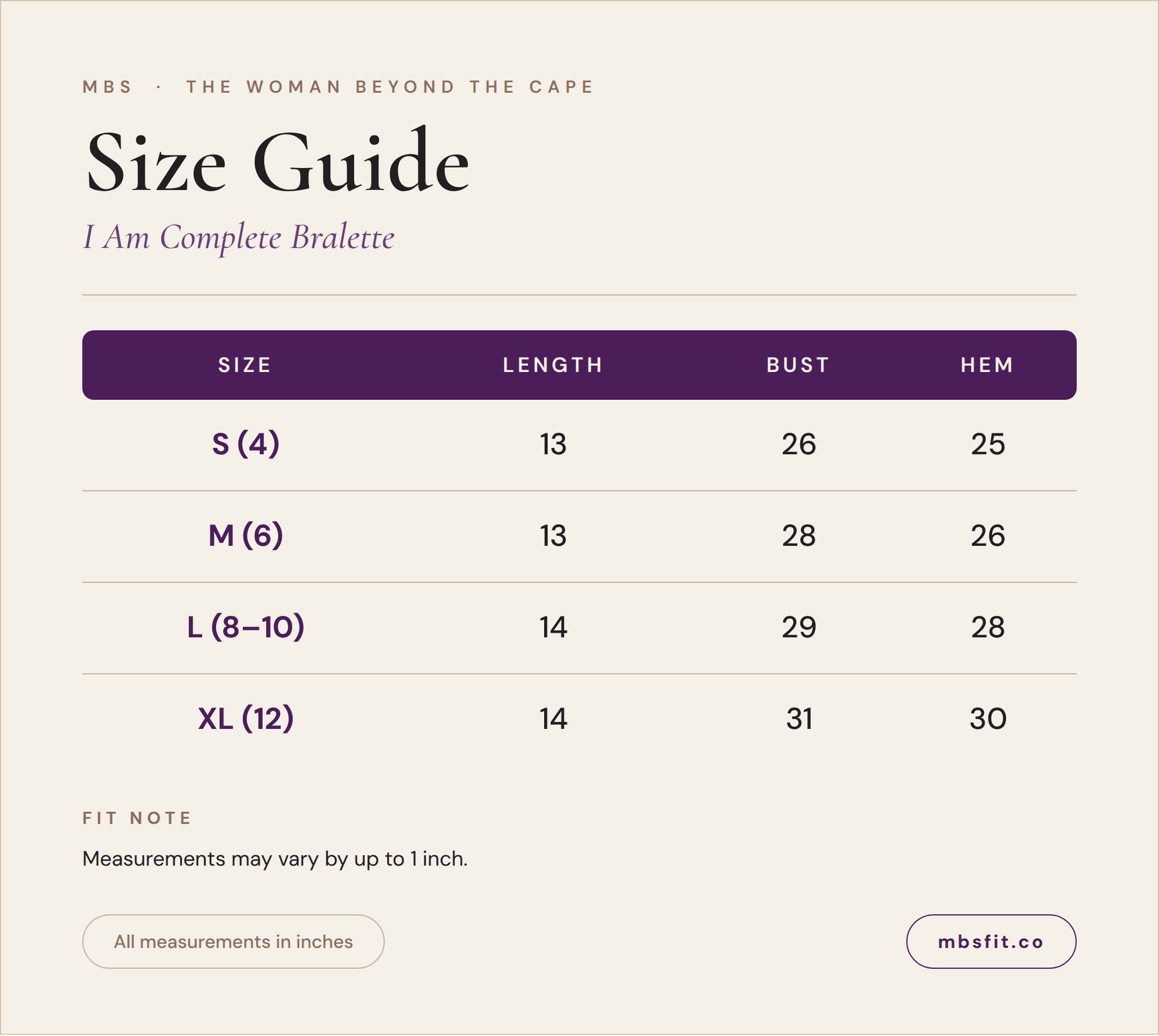This screenshot has height=1036, width=1159.
Task: Select the LENGTH column header
Action: coord(553,365)
